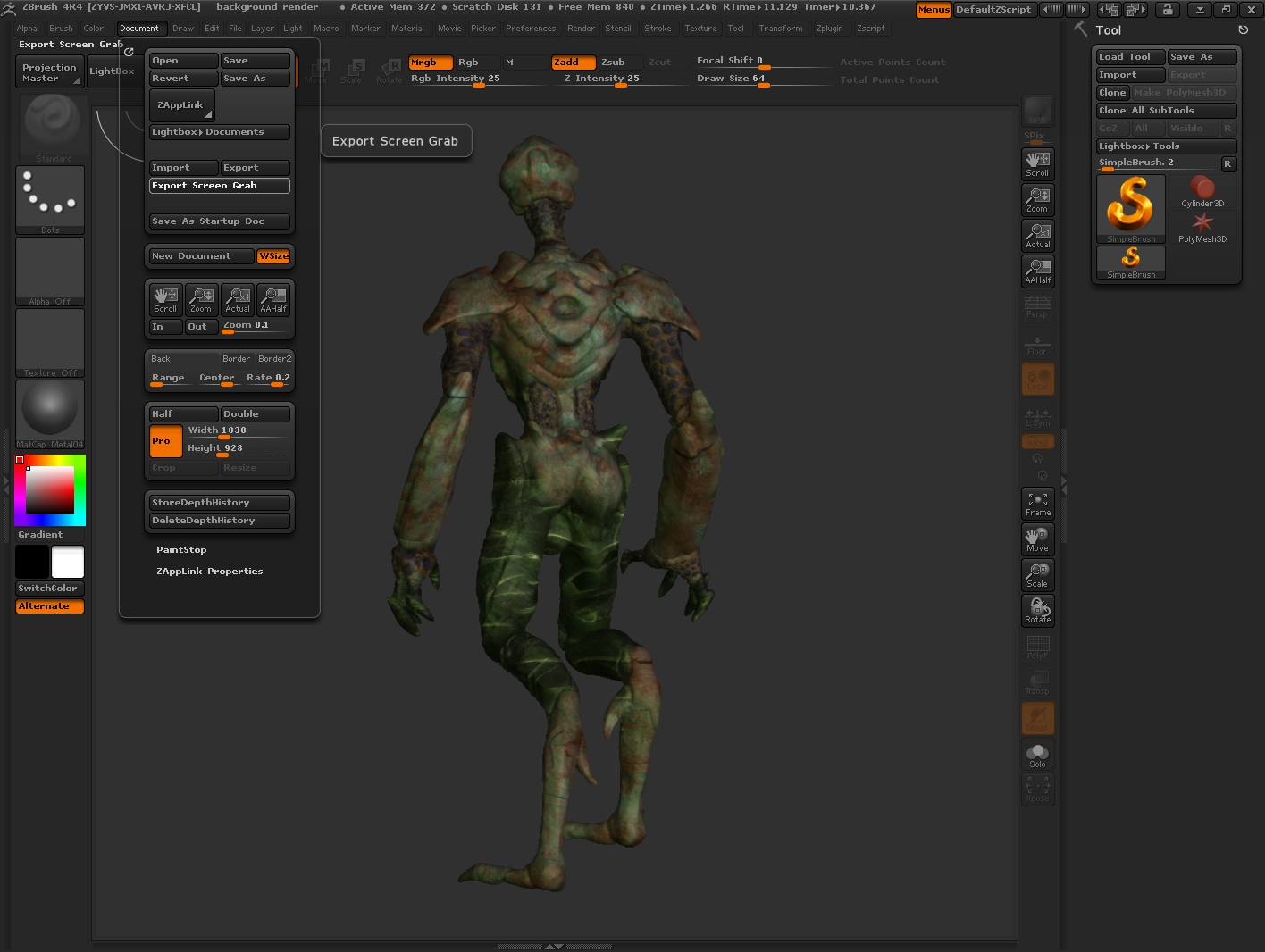
Task: Click AAHalf icon on right shelf
Action: coord(1037,271)
